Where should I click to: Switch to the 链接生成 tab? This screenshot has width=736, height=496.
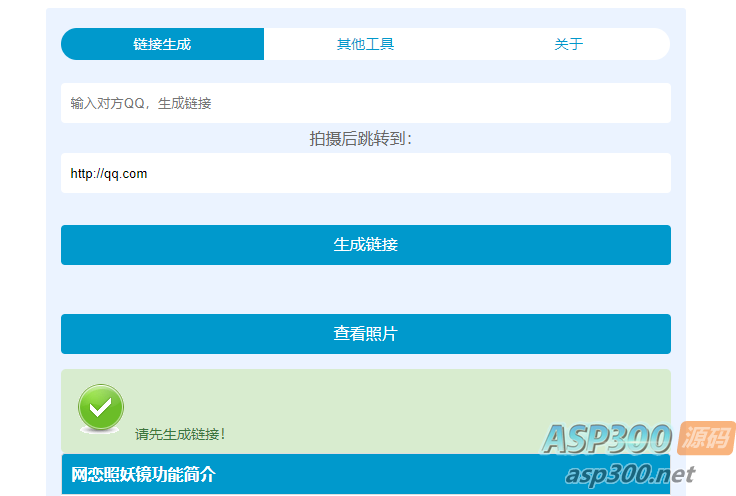click(x=162, y=44)
